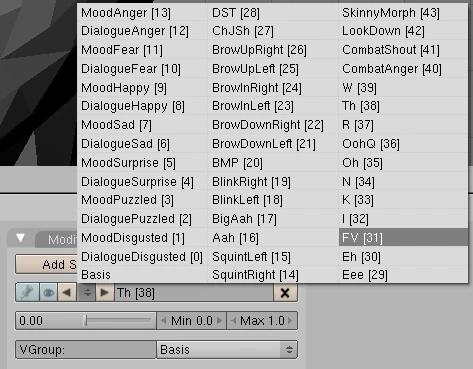Select MoodSurprise [5] shape key
473x369 pixels.
pyautogui.click(x=142, y=163)
